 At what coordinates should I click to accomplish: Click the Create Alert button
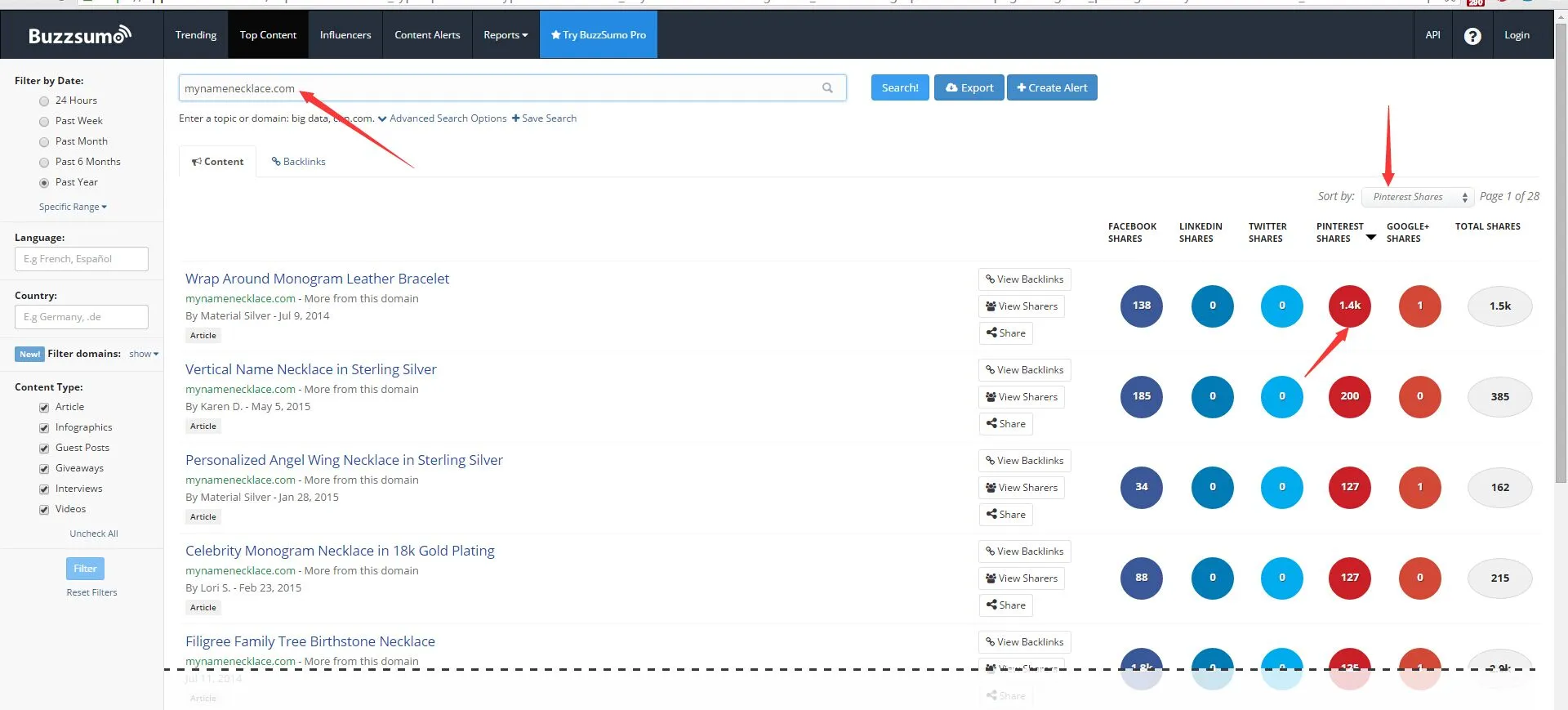coord(1052,87)
